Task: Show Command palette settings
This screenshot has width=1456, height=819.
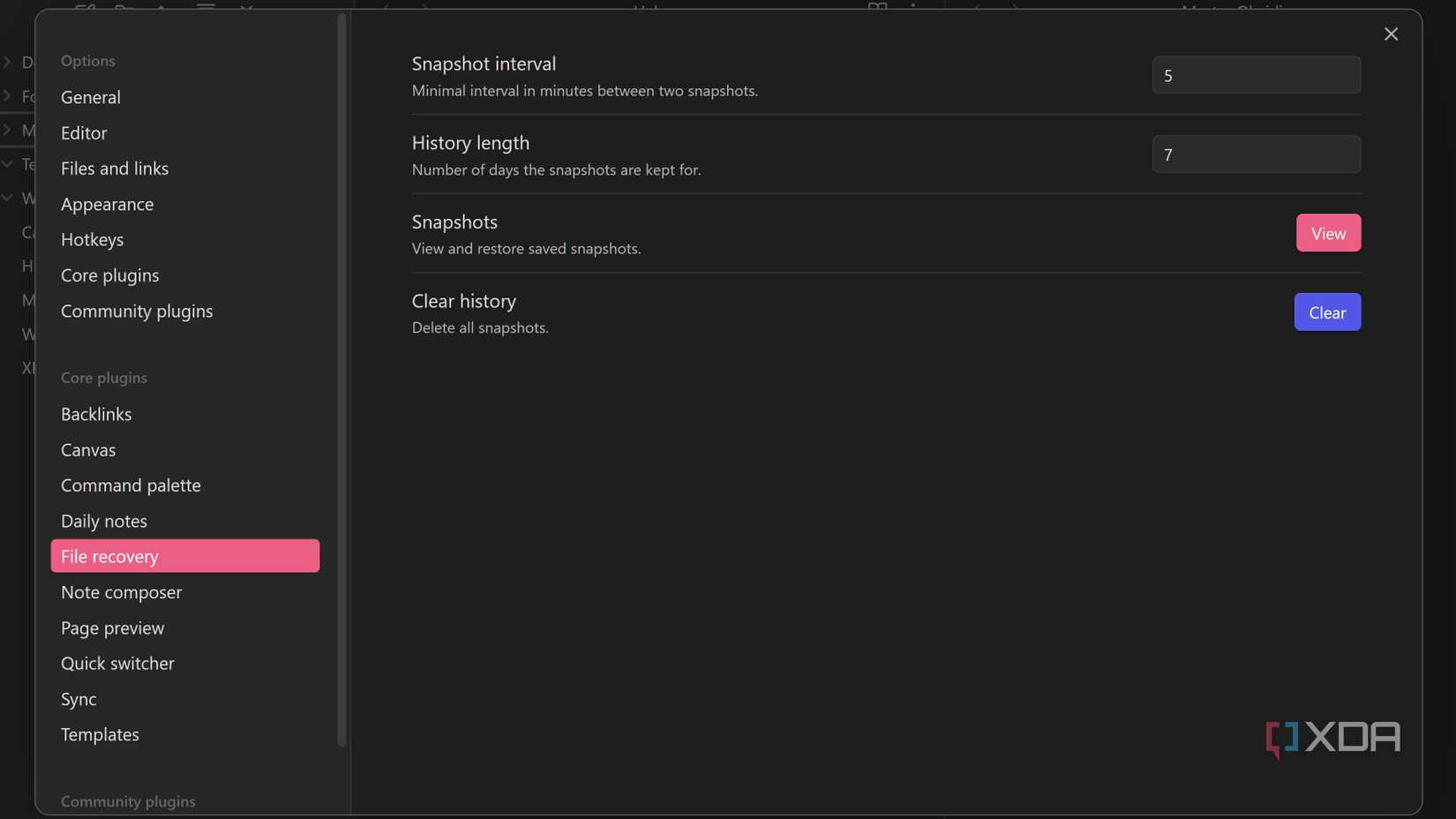Action: point(131,485)
